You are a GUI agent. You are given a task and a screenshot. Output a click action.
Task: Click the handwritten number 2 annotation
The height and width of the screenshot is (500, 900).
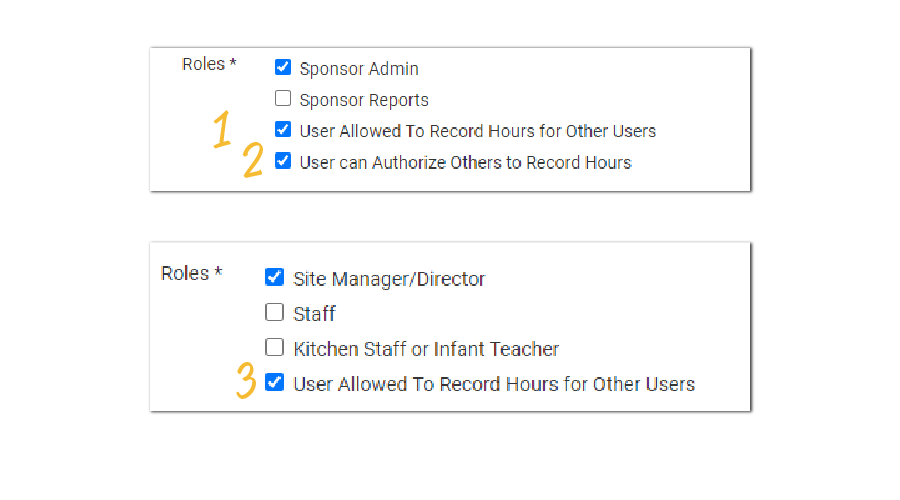(254, 162)
